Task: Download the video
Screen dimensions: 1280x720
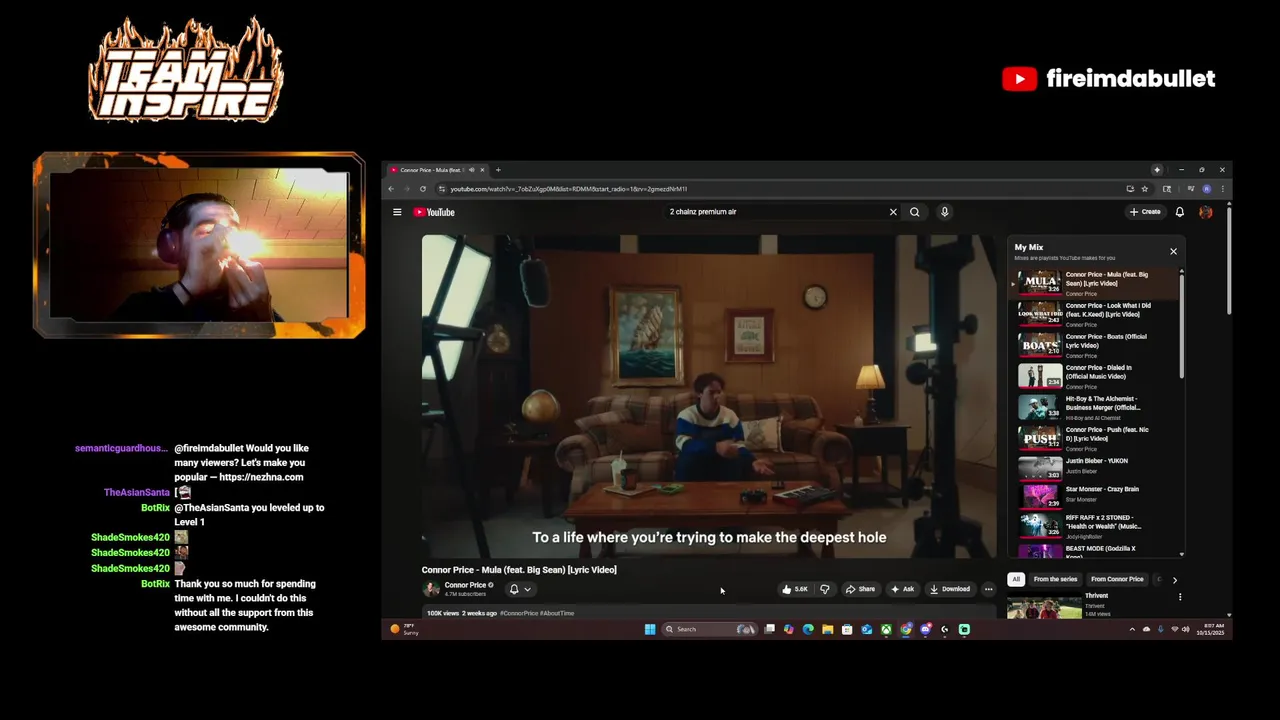Action: coord(950,589)
